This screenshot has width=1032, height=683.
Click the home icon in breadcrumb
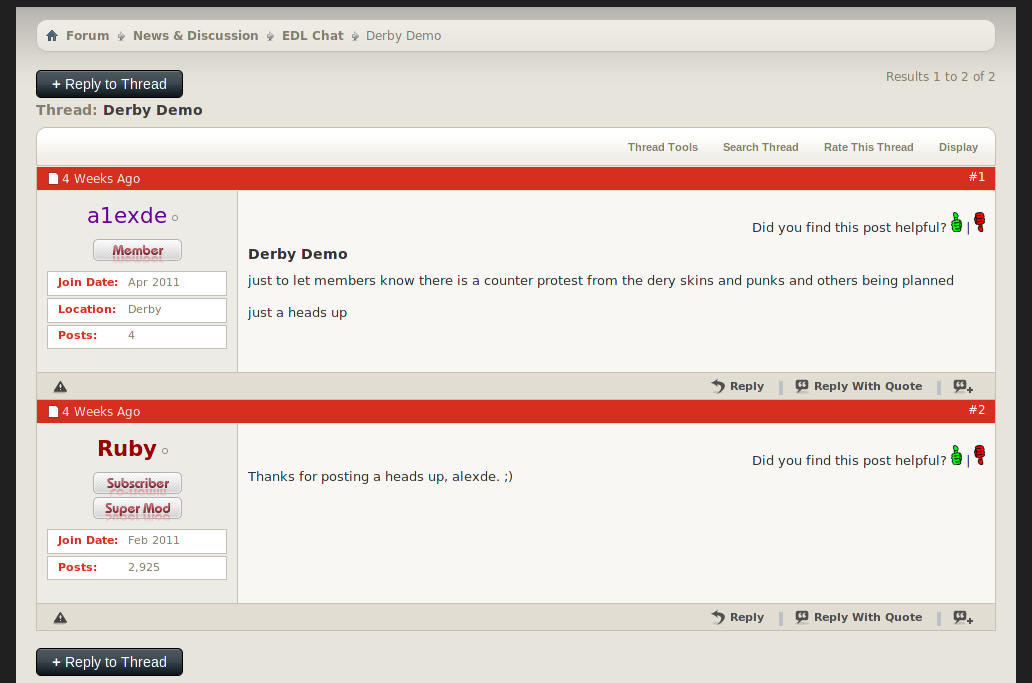(52, 36)
